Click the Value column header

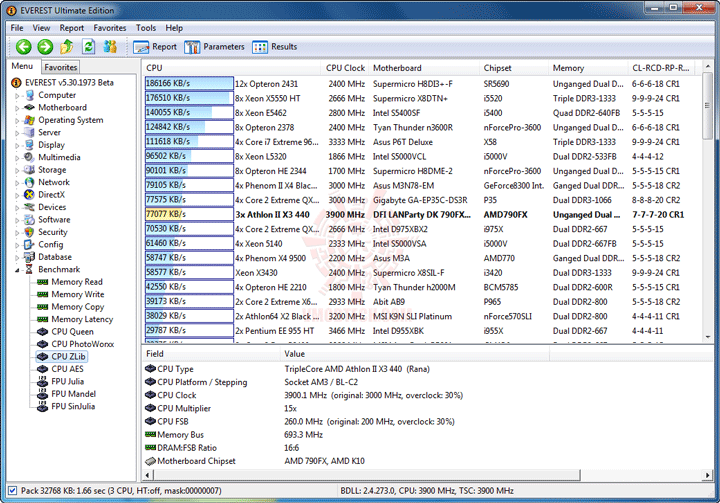tap(415, 354)
